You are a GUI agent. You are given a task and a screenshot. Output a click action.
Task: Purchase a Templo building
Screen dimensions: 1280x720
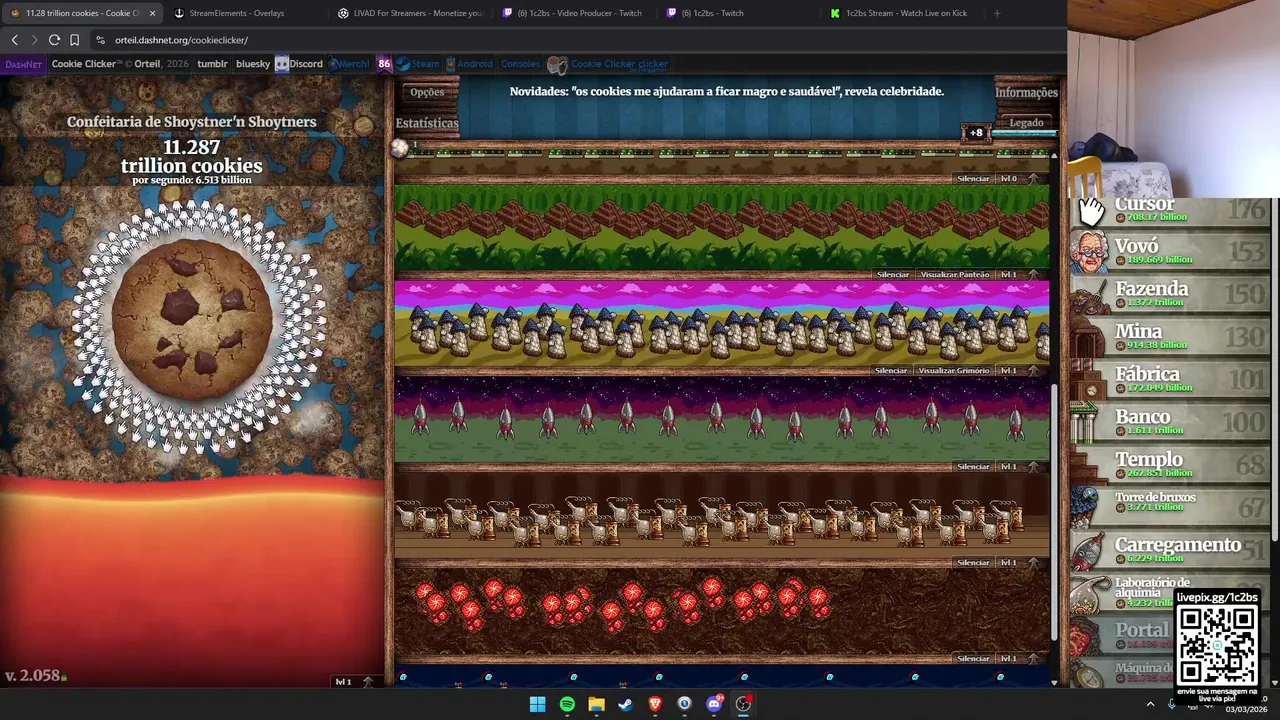pos(1172,465)
